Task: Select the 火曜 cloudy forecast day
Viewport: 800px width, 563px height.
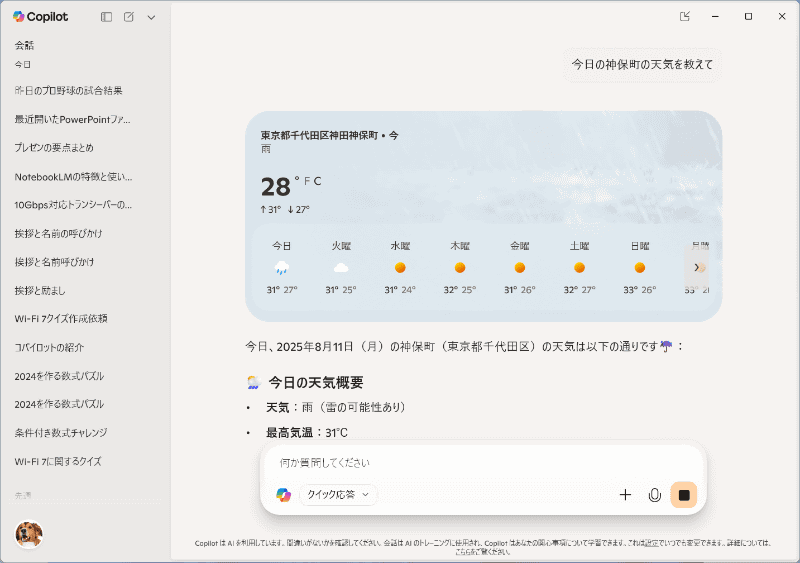Action: (341, 267)
